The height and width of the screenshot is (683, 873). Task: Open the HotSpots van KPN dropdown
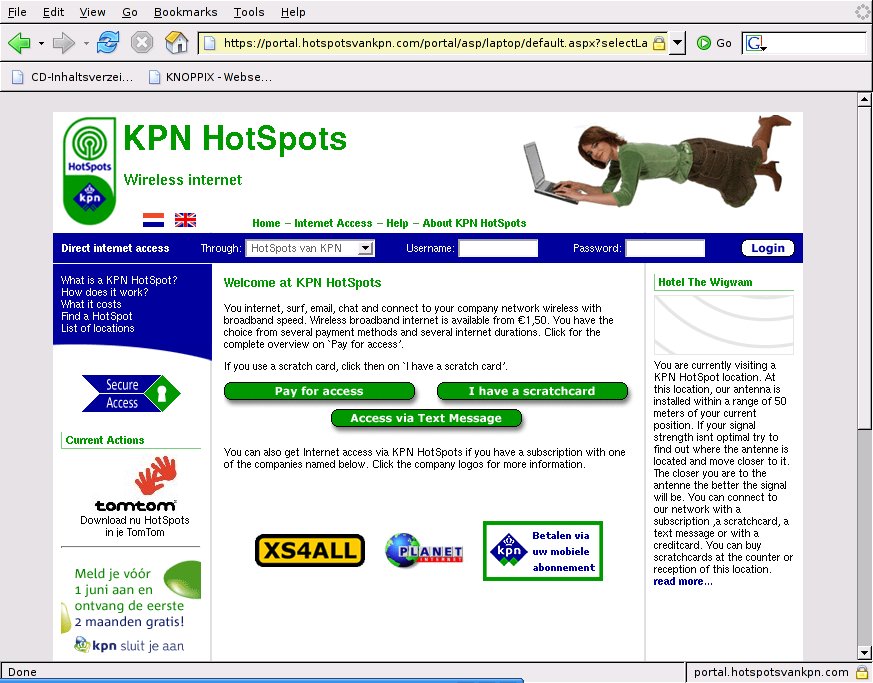[310, 248]
